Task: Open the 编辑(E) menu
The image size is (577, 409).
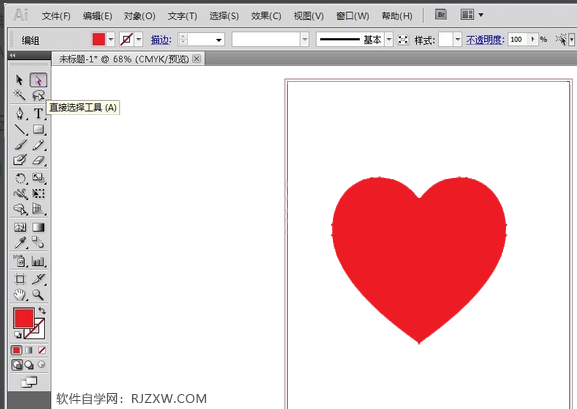Action: (98, 16)
